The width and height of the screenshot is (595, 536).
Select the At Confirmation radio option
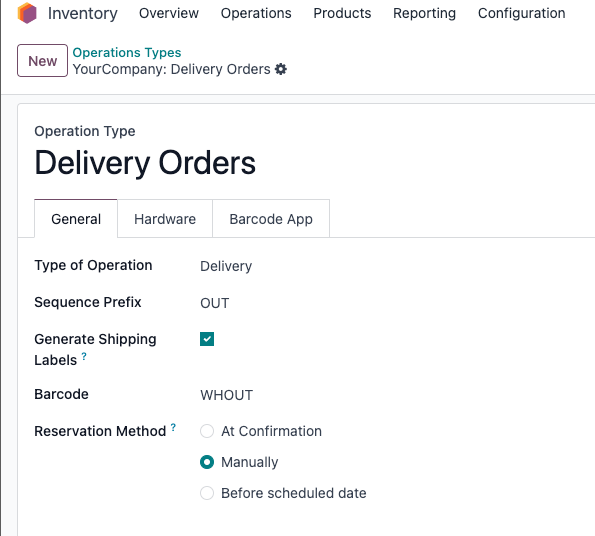(x=207, y=431)
